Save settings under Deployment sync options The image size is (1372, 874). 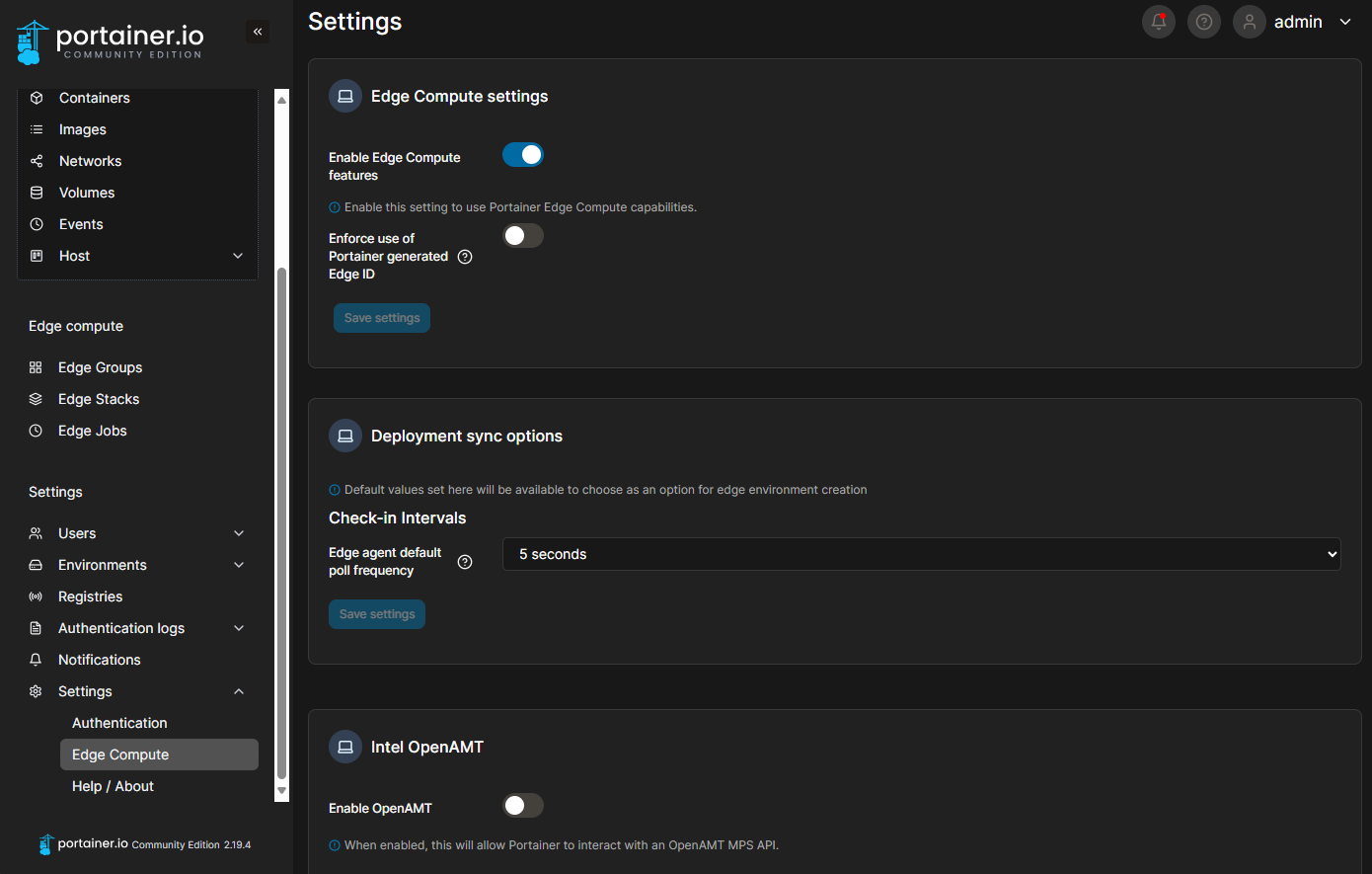coord(377,614)
